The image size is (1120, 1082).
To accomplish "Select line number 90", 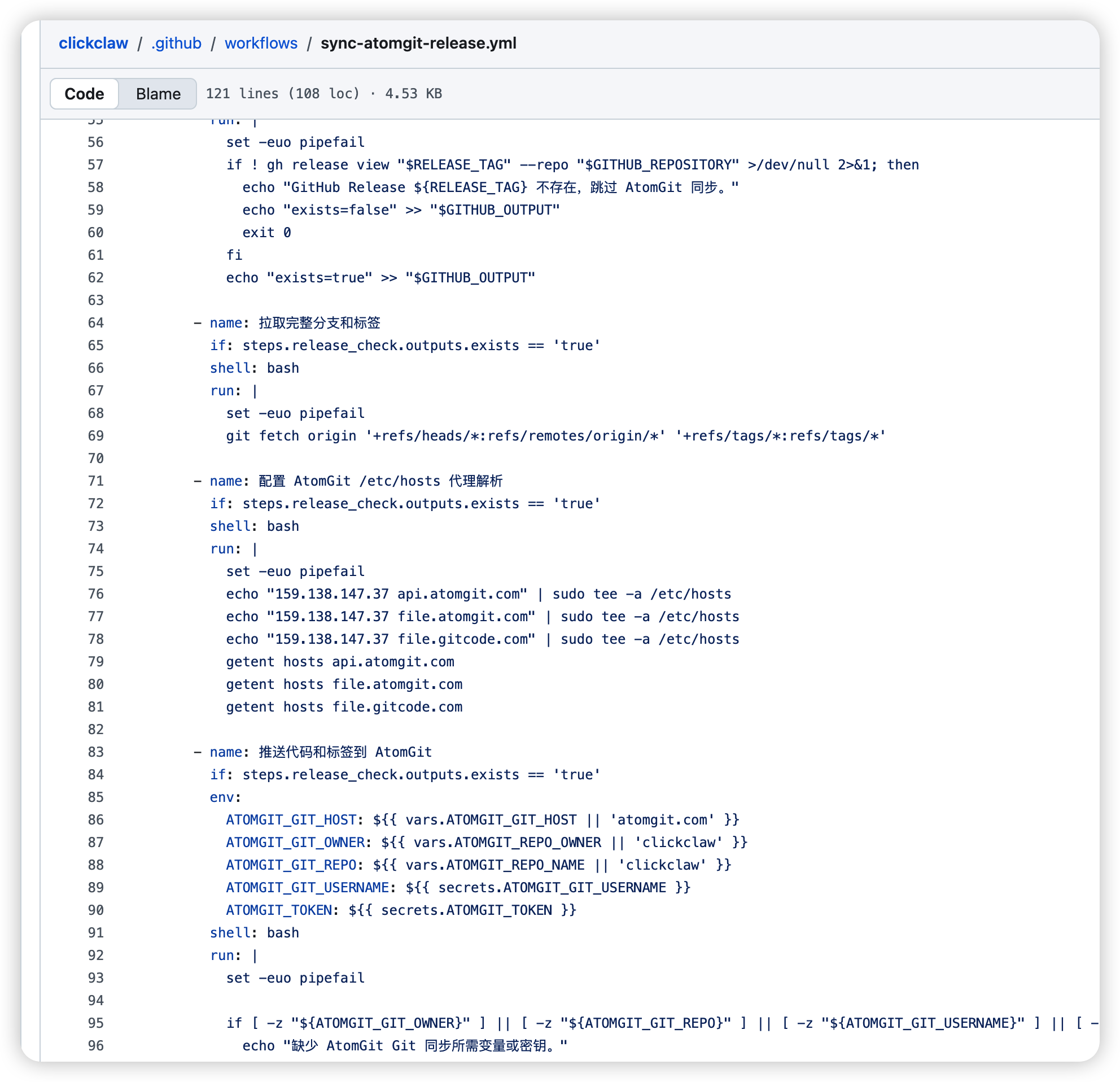I will tap(95, 910).
